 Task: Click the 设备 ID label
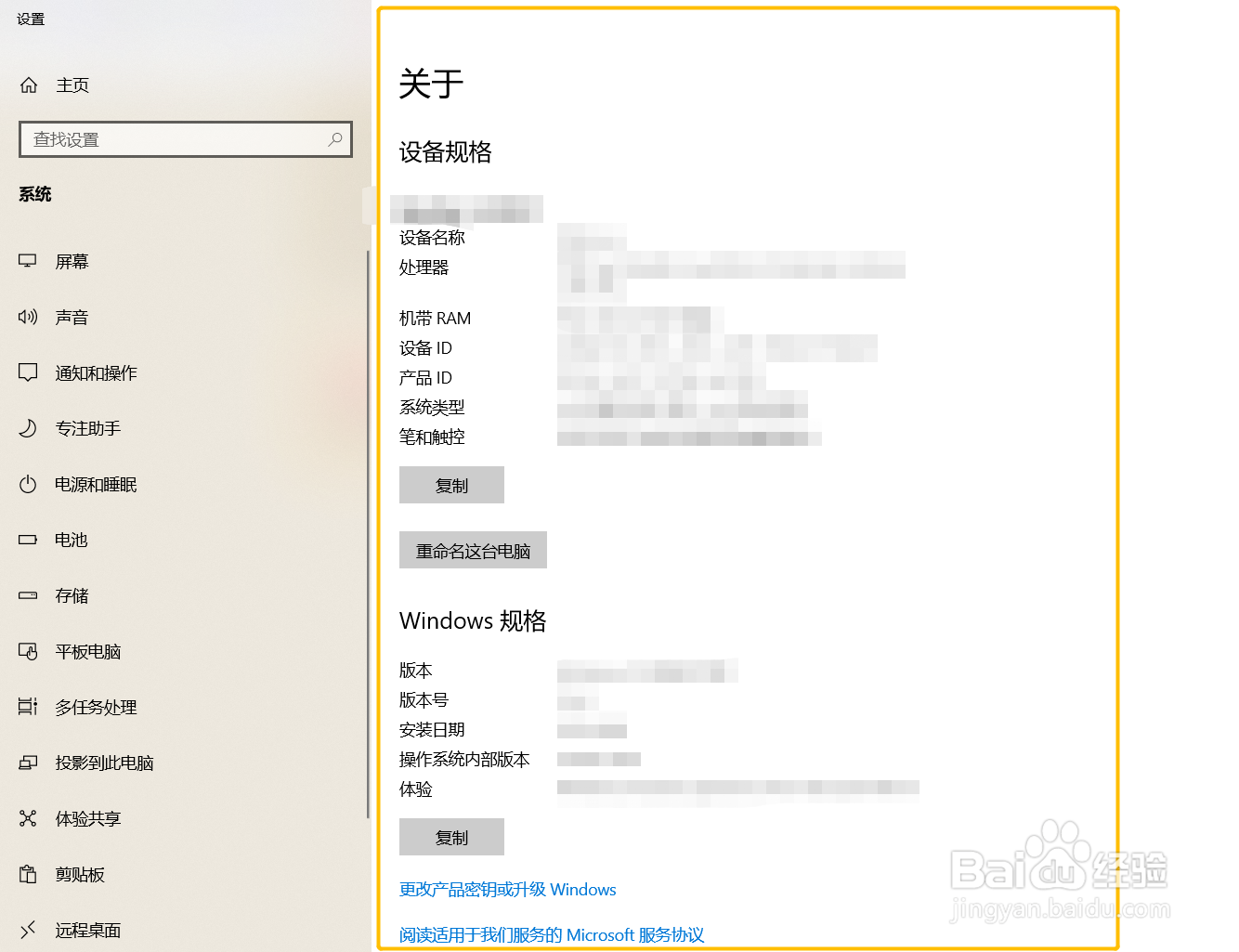[425, 348]
